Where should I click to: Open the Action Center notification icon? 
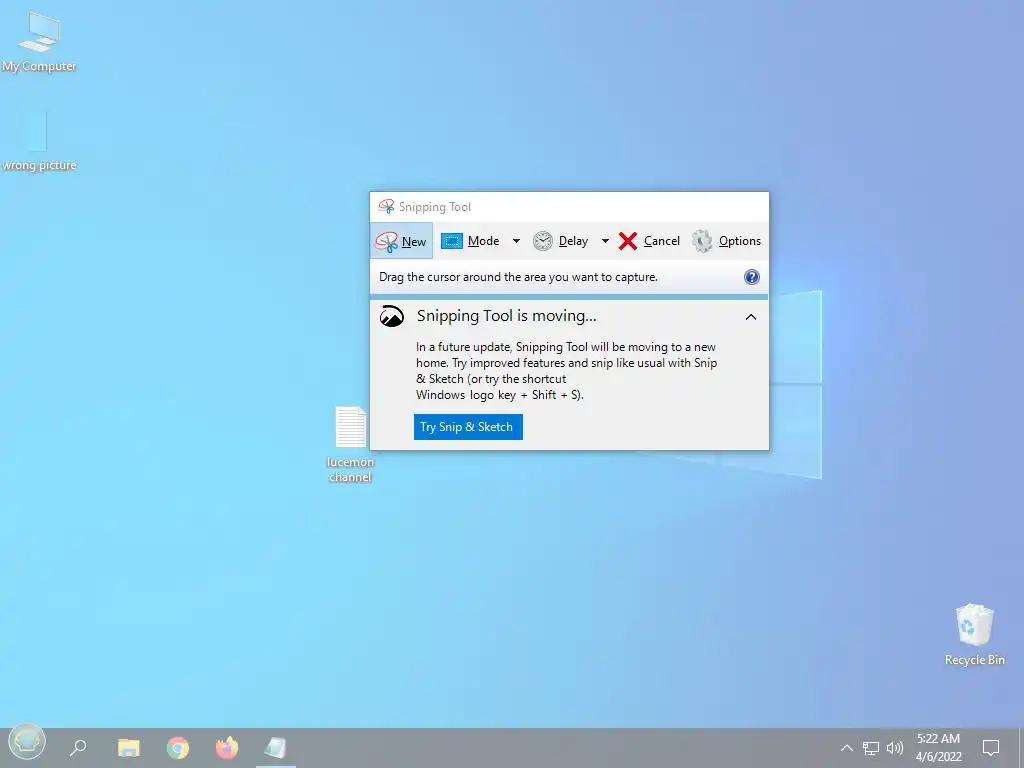[991, 748]
